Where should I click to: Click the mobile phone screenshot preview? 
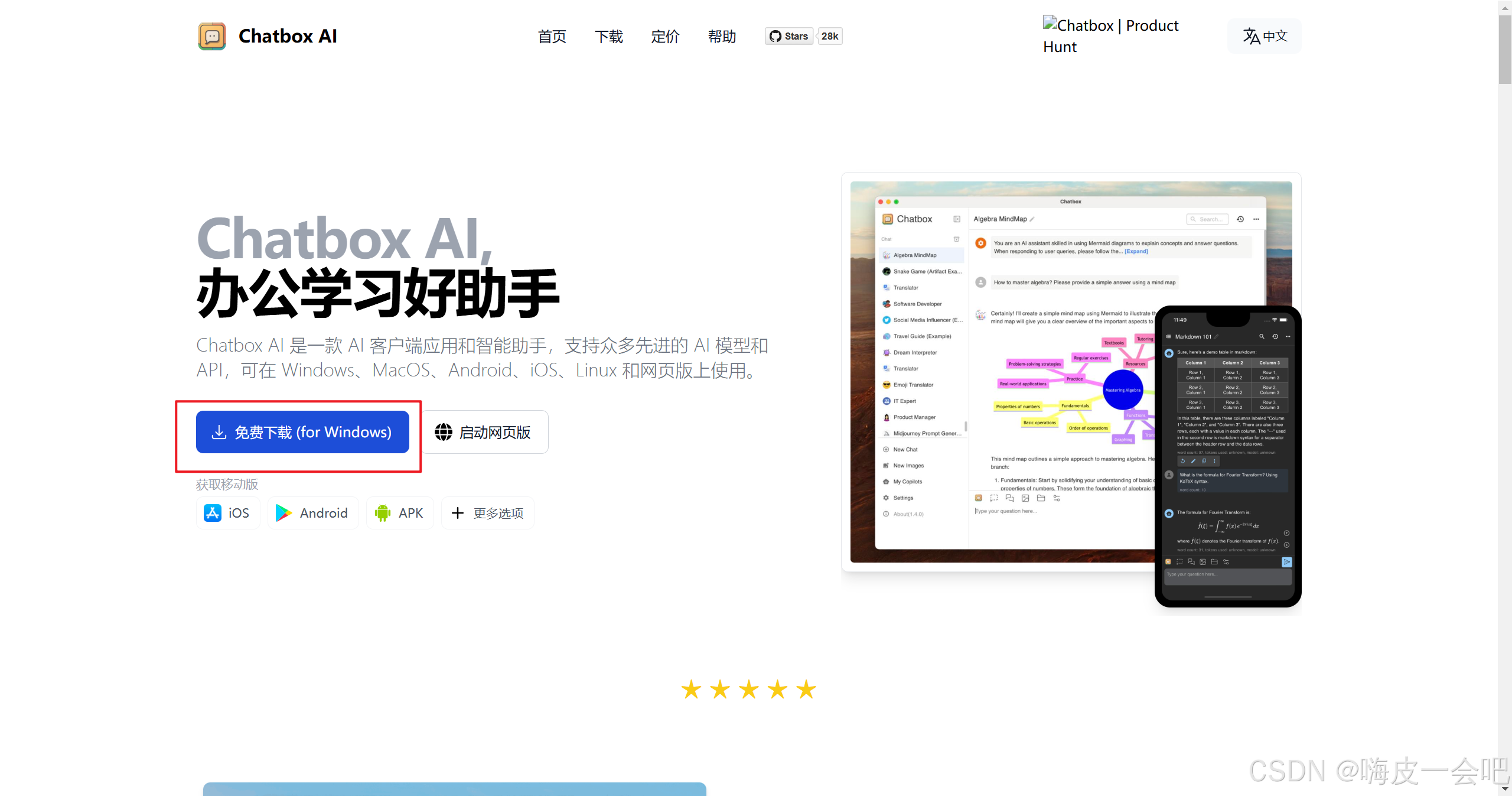(1228, 455)
